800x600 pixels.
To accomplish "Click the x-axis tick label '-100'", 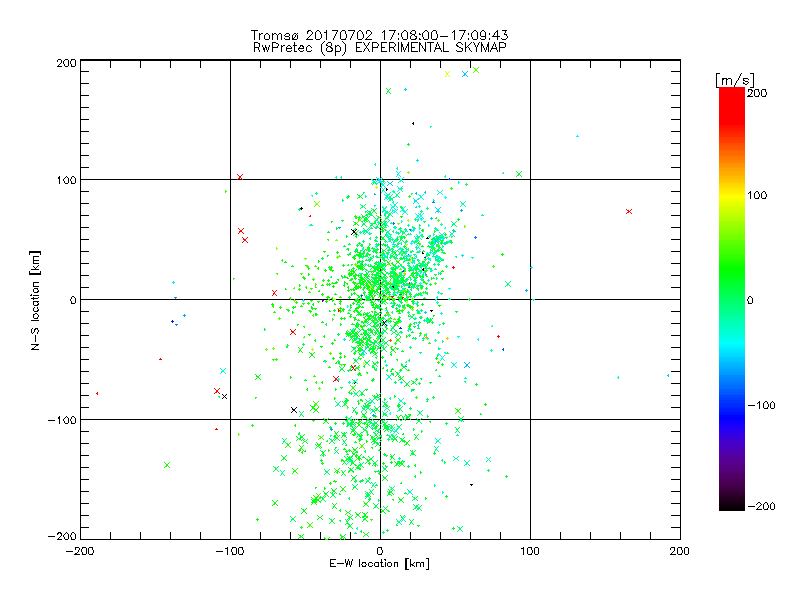I will pos(230,551).
